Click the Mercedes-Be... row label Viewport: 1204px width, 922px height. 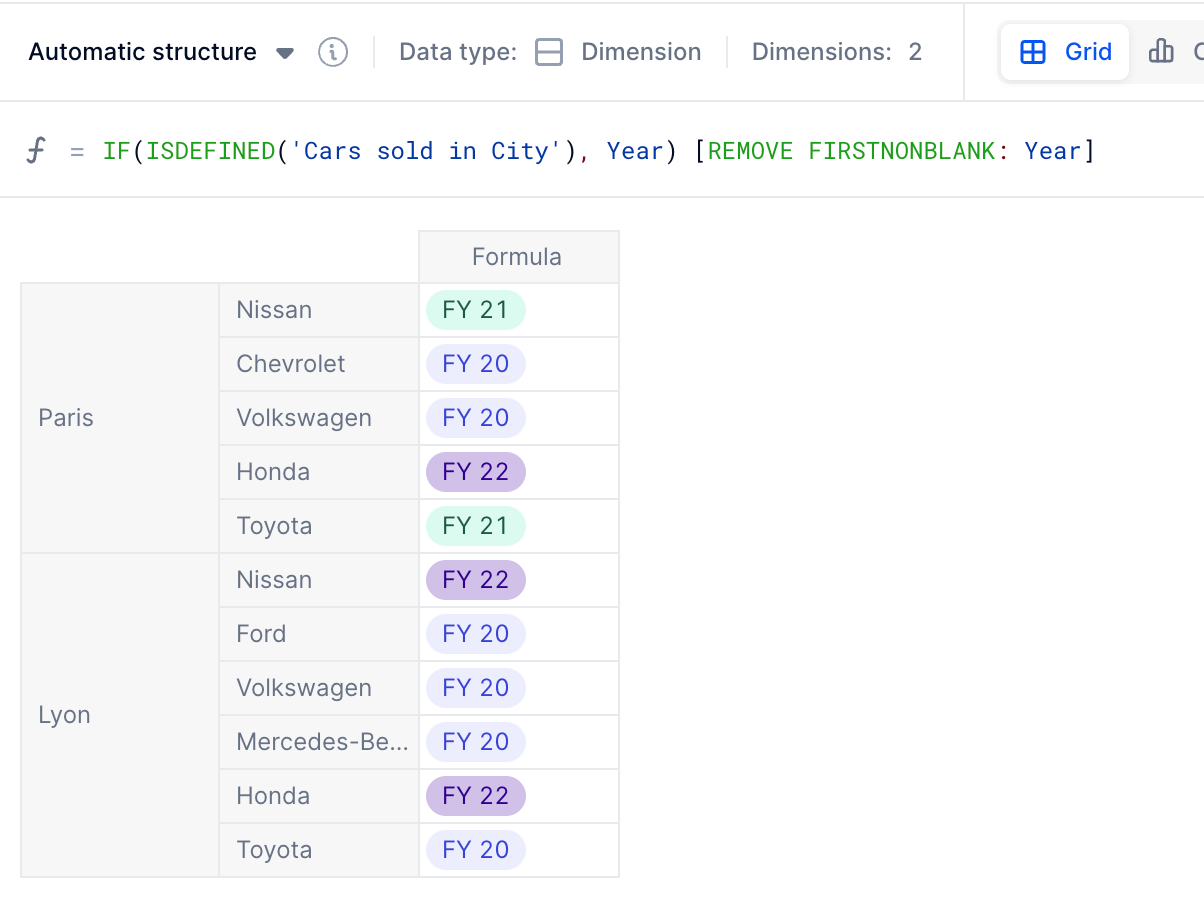coord(319,742)
